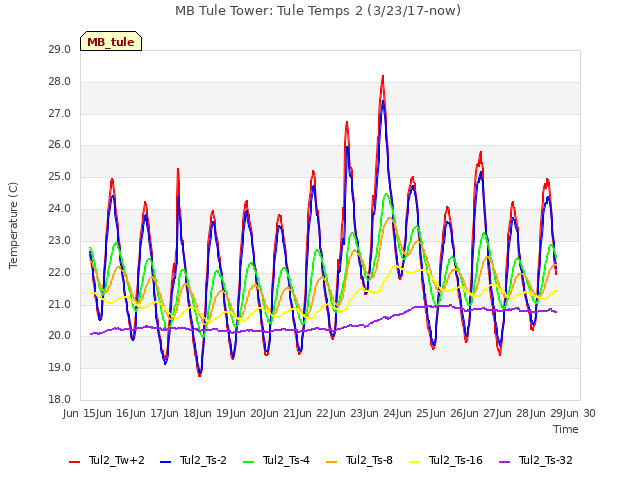Click the Jun 18 x-axis date label

180,413
